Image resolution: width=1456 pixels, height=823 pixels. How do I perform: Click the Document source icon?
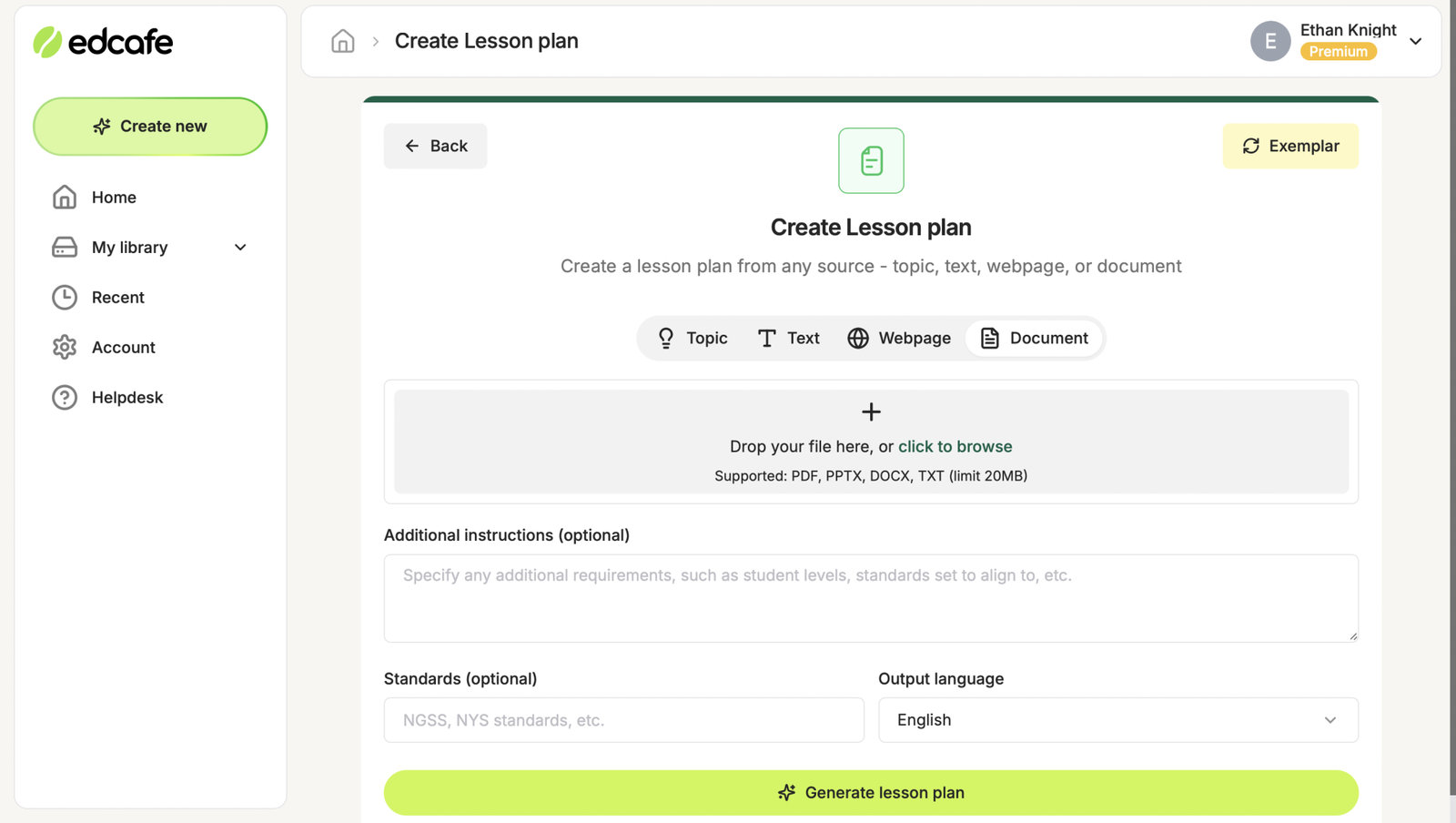(989, 338)
